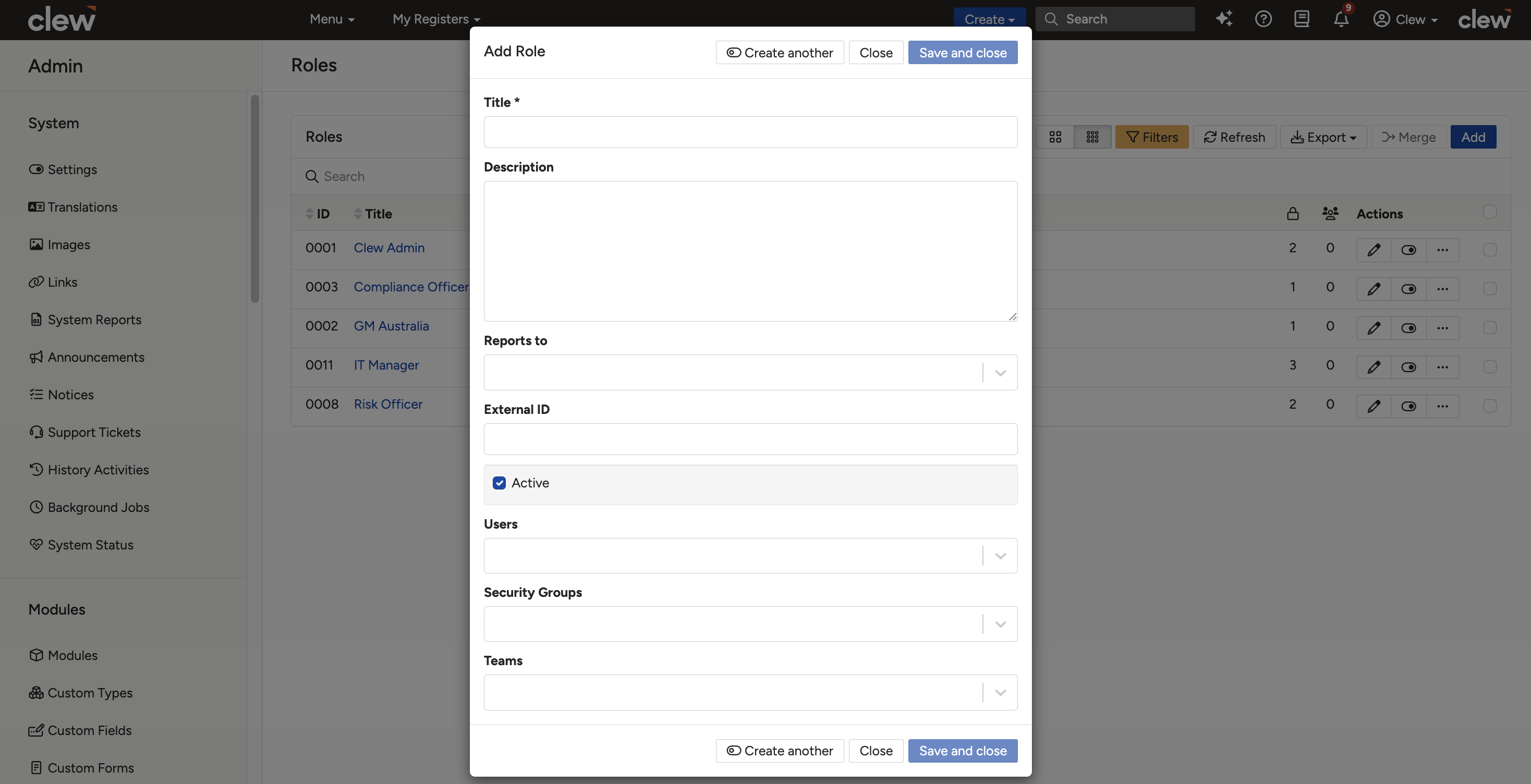The image size is (1531, 784).
Task: Click the users column header icon
Action: (x=1330, y=214)
